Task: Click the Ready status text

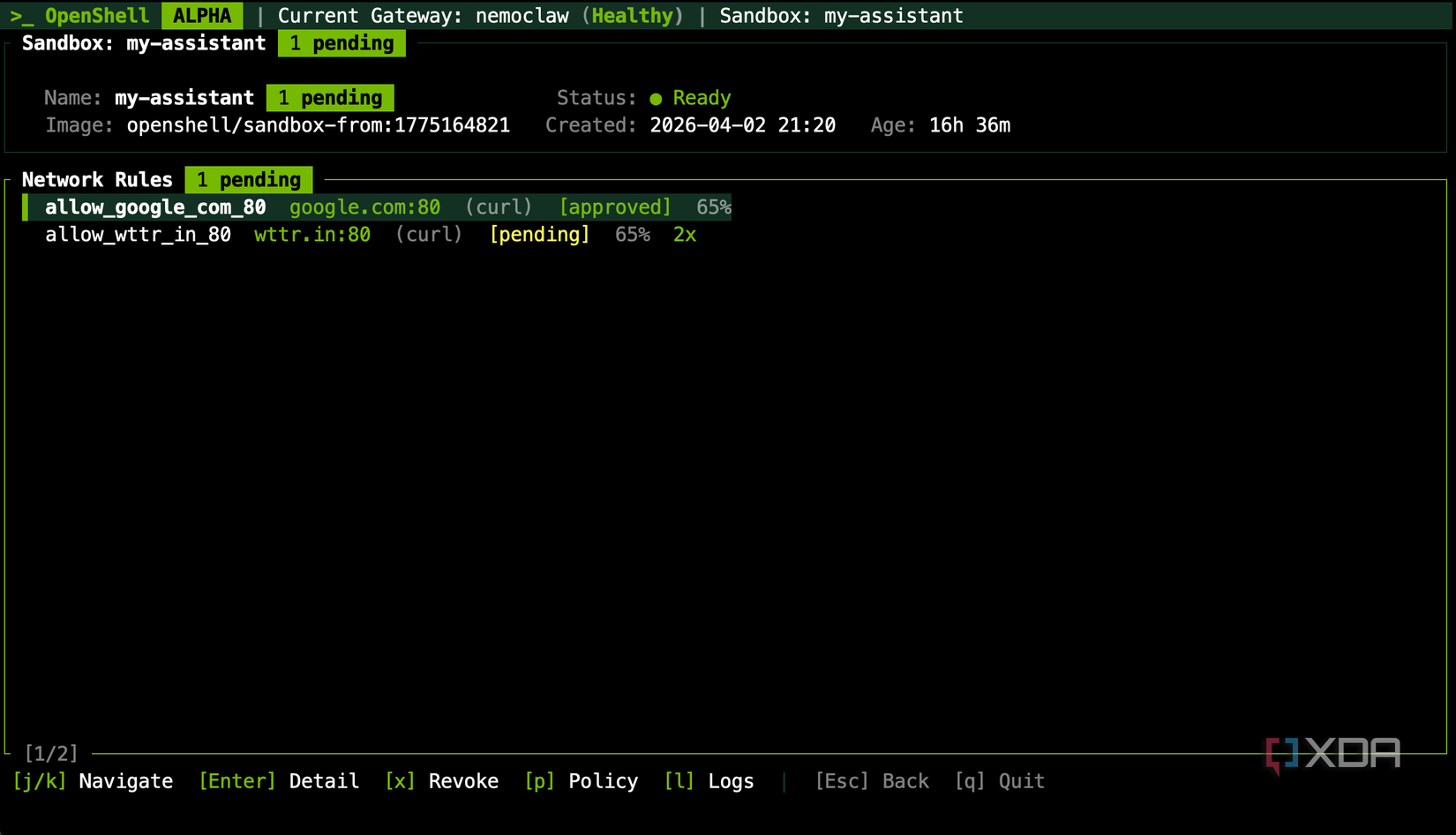Action: coord(702,98)
